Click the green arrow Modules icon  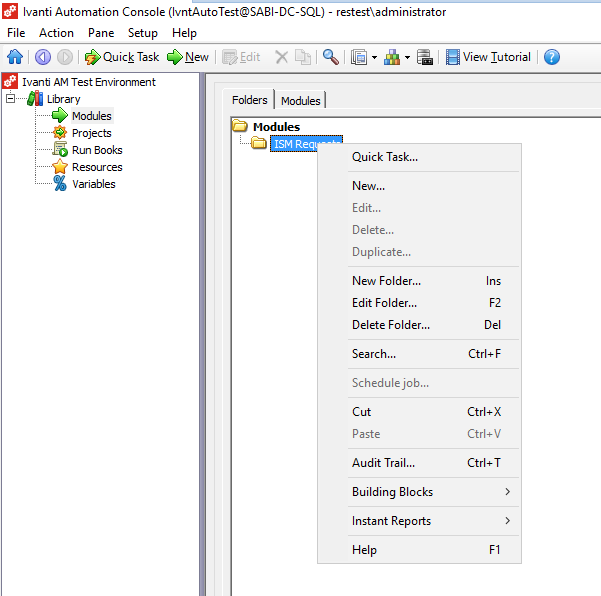[60, 115]
